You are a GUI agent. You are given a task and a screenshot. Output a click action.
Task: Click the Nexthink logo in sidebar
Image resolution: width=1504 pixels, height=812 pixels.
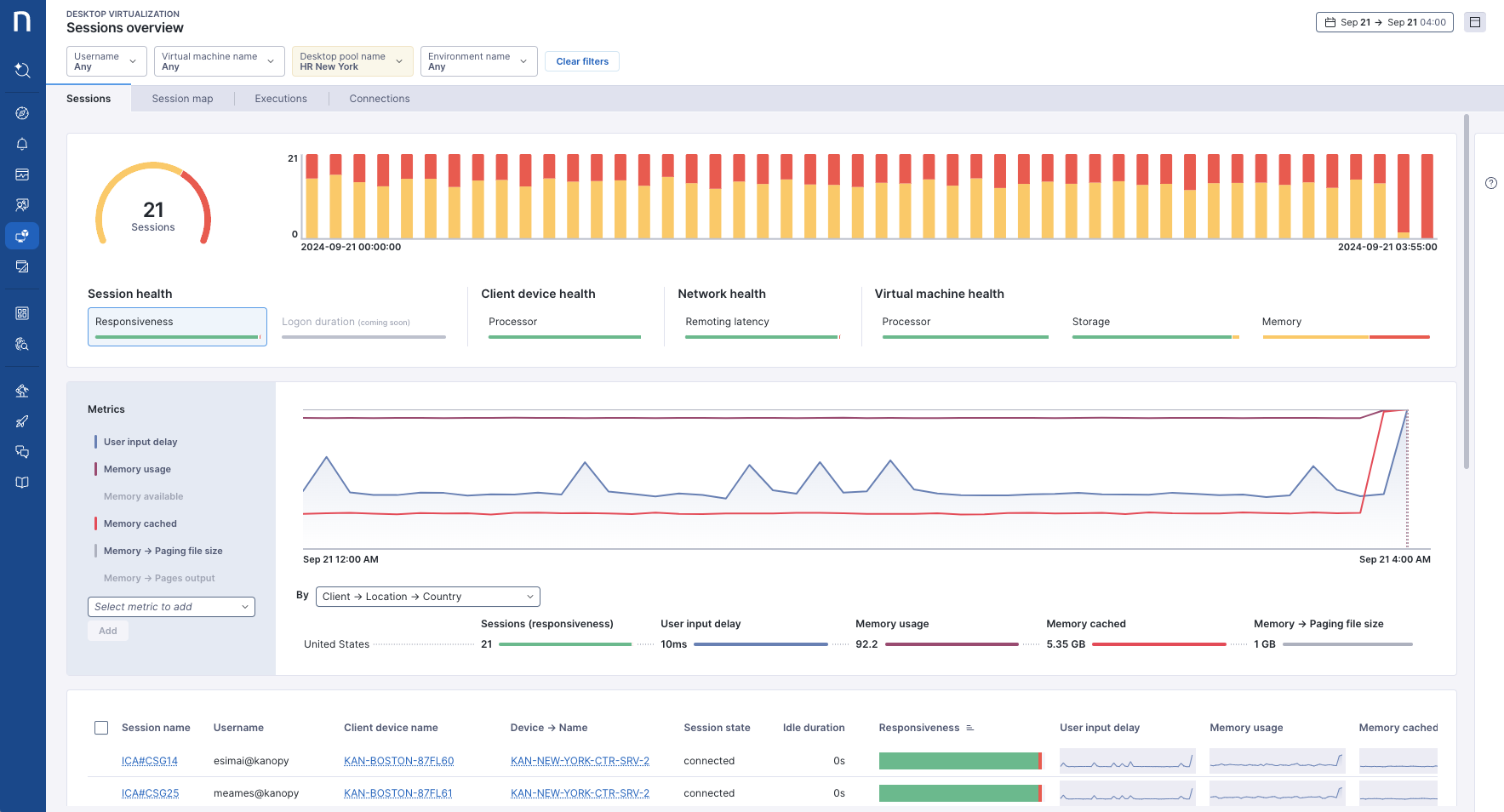click(22, 21)
